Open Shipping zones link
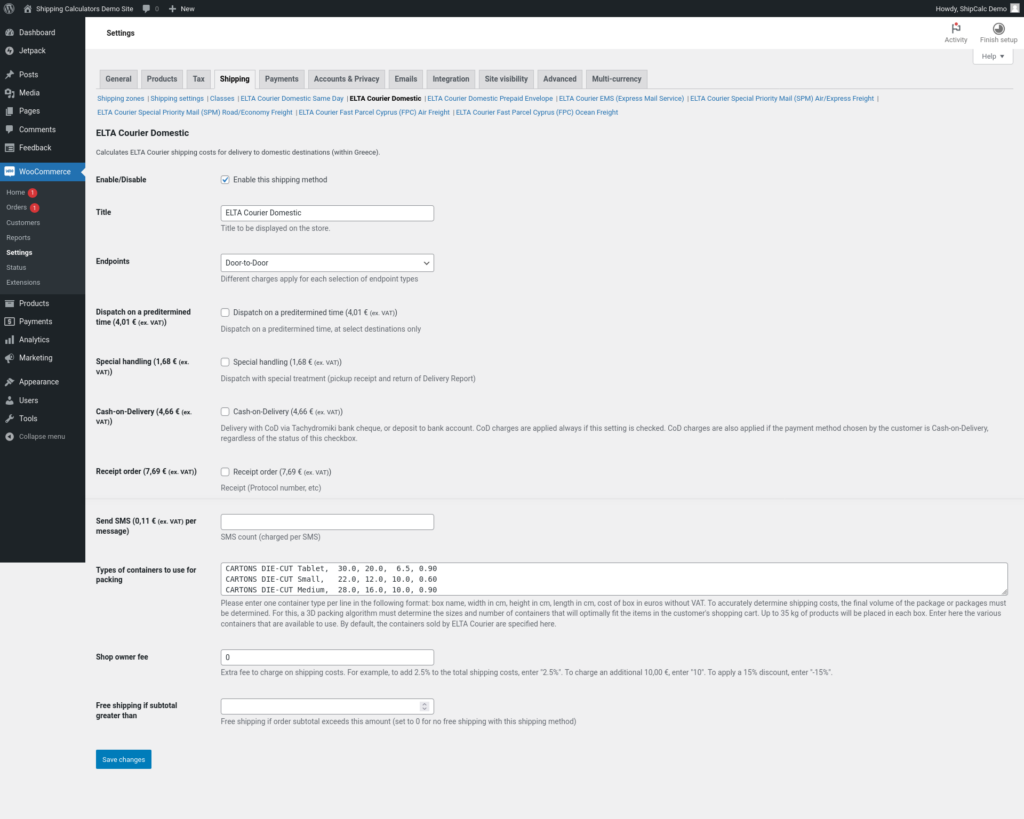The image size is (1024, 819). pos(121,99)
